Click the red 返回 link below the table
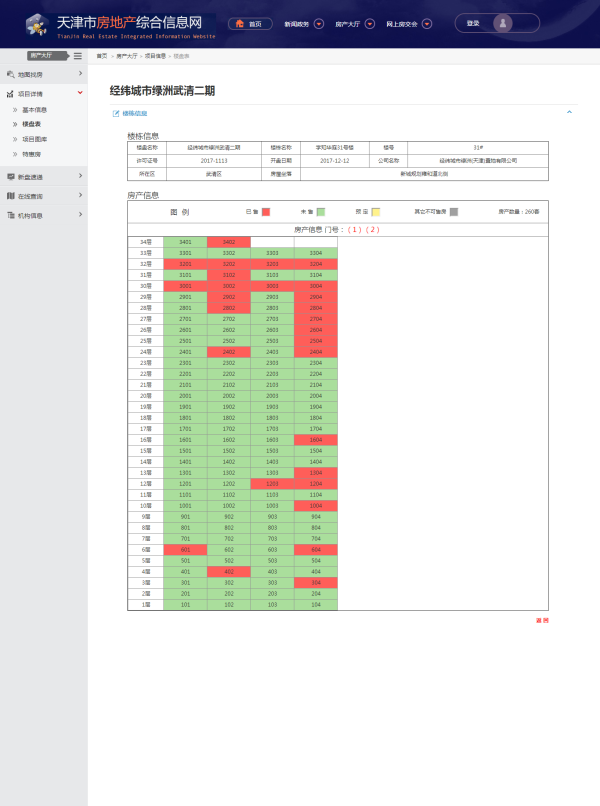Viewport: 600px width, 806px height. coord(542,620)
